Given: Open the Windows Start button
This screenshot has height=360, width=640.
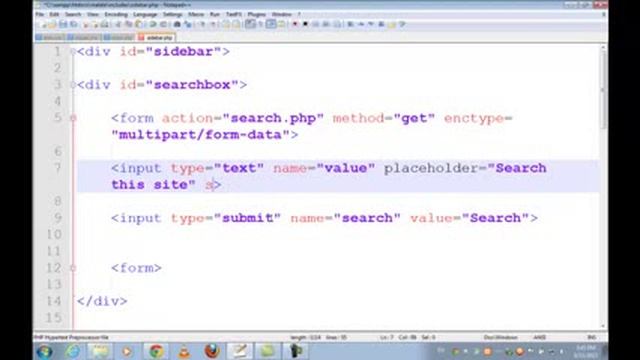Looking at the screenshot, I should 44,351.
